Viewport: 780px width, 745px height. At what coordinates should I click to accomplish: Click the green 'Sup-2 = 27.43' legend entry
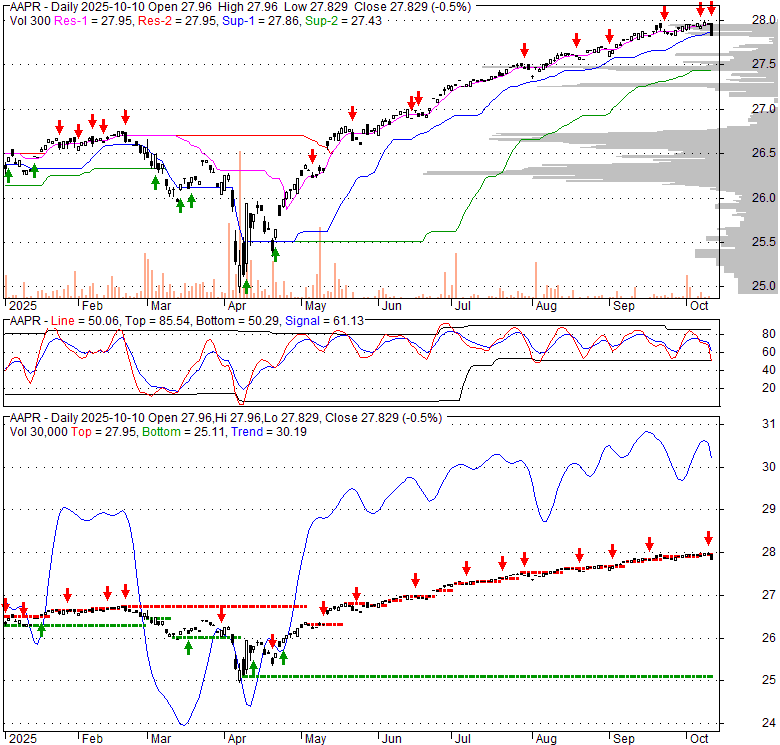[343, 21]
